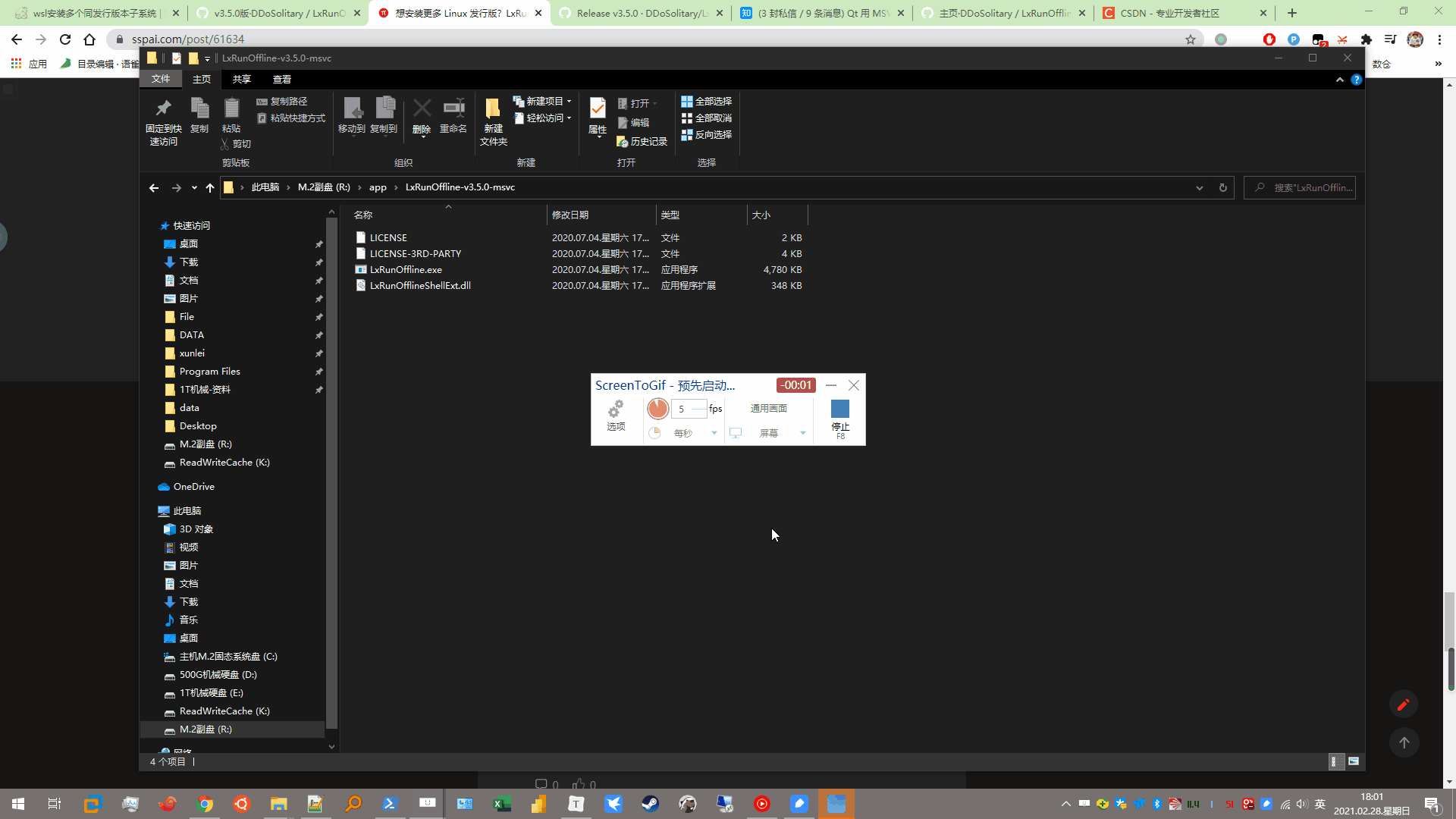
Task: Click the search box for LxRunOffline folder
Action: pos(1300,187)
